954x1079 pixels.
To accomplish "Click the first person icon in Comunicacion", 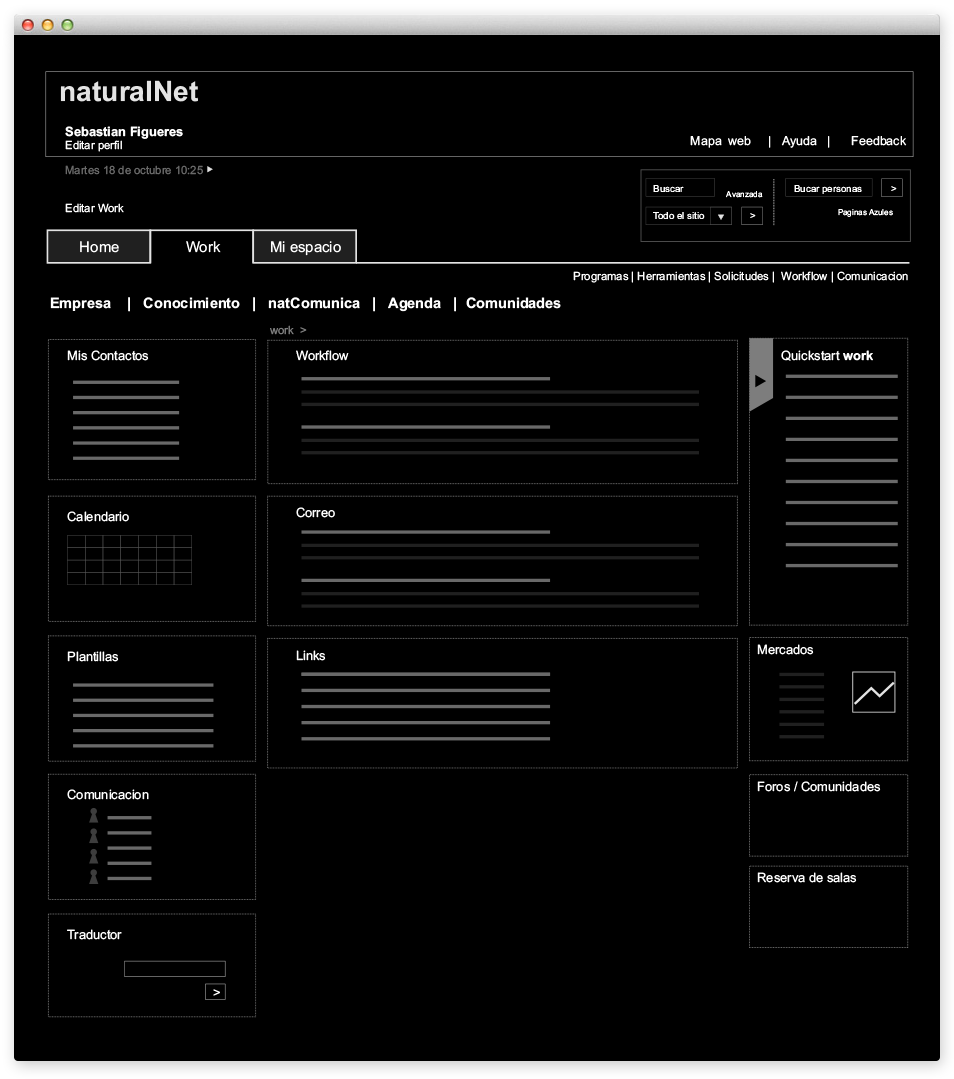I will pos(94,816).
